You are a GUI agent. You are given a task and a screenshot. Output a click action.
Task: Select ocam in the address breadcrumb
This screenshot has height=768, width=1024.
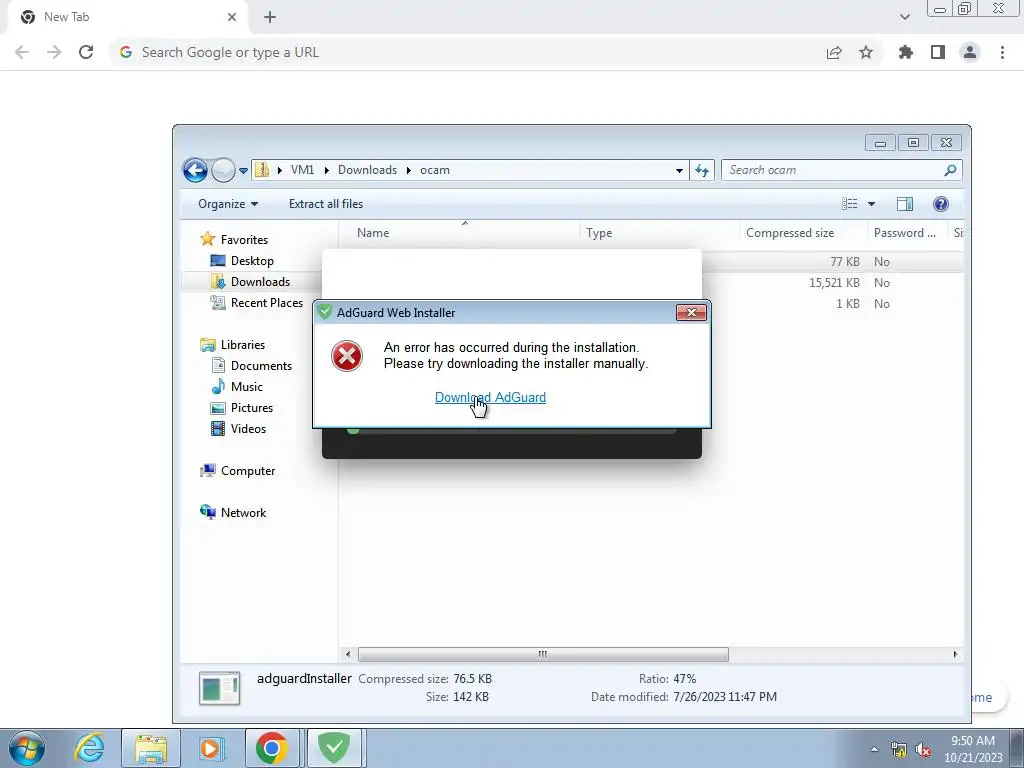pyautogui.click(x=434, y=170)
